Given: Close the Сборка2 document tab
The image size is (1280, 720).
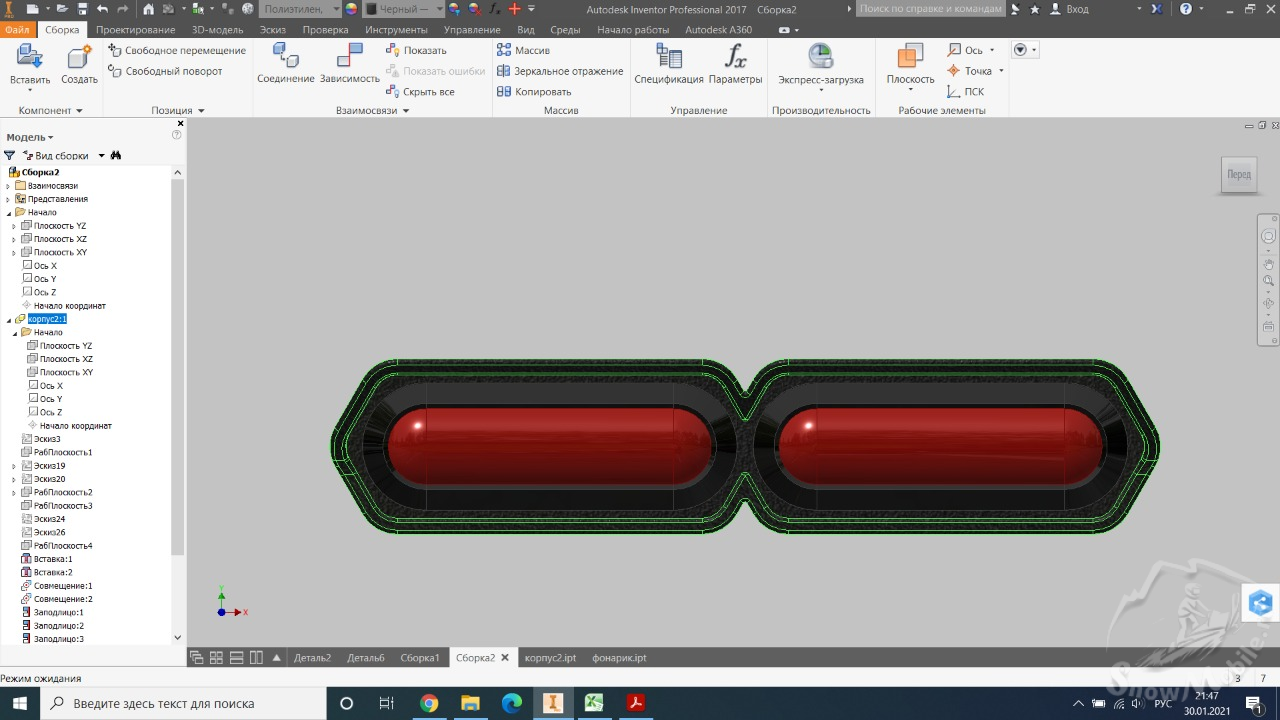Looking at the screenshot, I should (505, 658).
